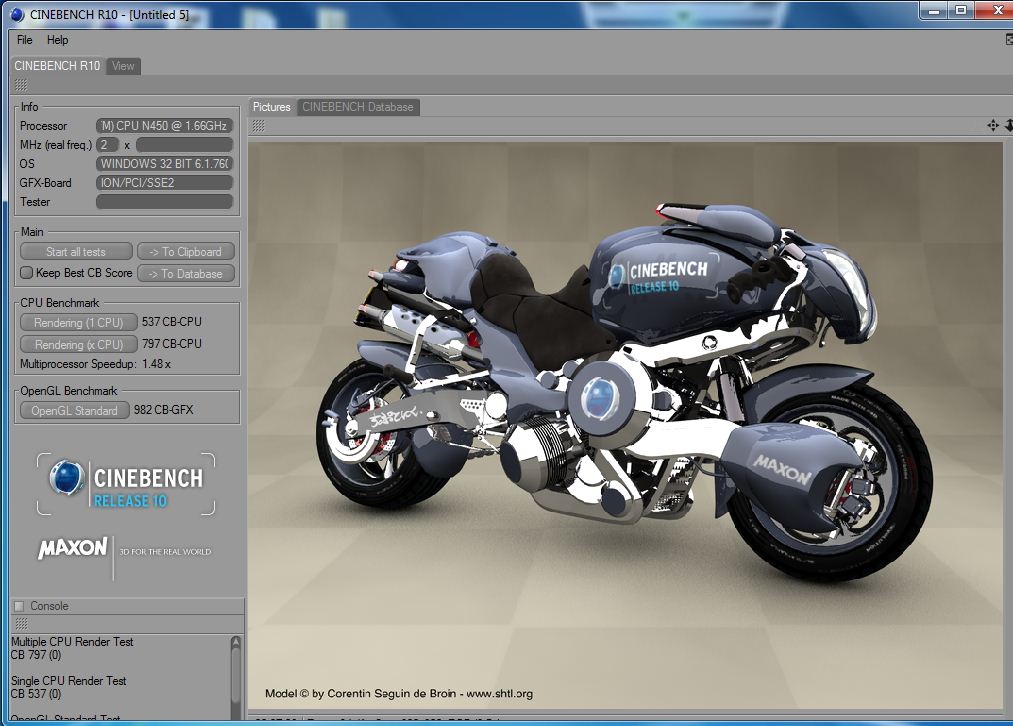The image size is (1013, 726).
Task: Click Single CPU Render Test console line
Action: coord(68,680)
